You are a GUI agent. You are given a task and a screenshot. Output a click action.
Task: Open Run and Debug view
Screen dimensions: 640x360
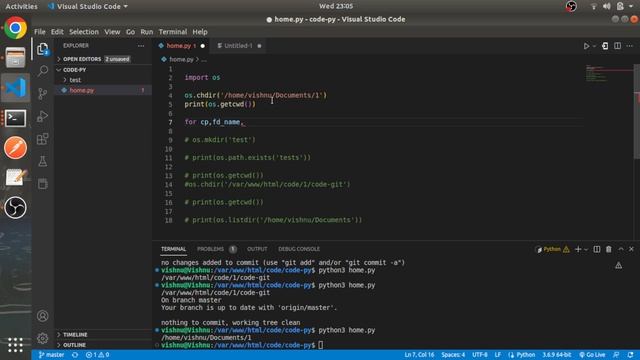click(42, 116)
